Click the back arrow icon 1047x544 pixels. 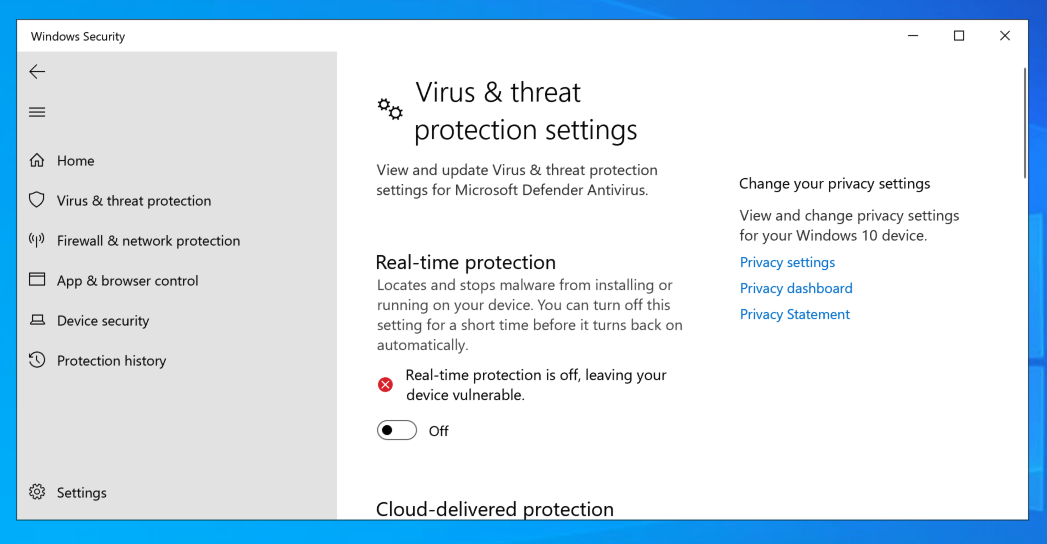click(37, 71)
